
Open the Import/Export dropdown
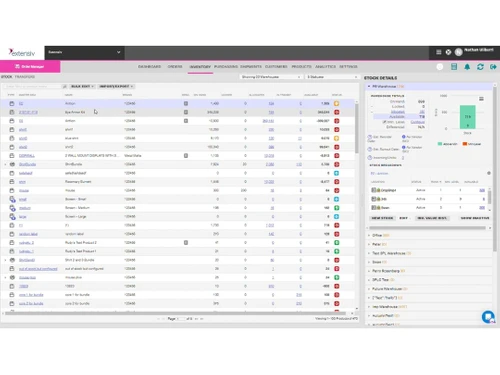[116, 86]
